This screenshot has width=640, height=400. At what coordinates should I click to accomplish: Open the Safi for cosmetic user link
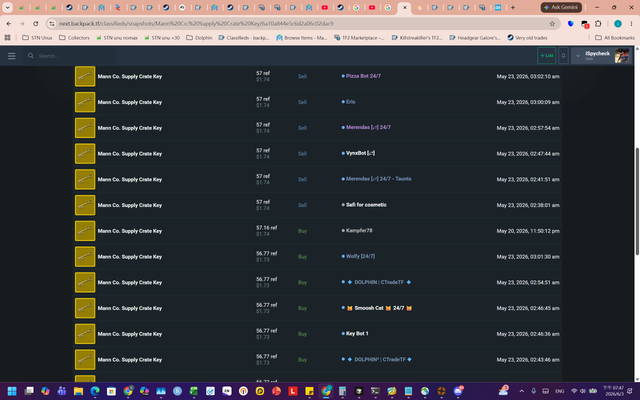[366, 204]
